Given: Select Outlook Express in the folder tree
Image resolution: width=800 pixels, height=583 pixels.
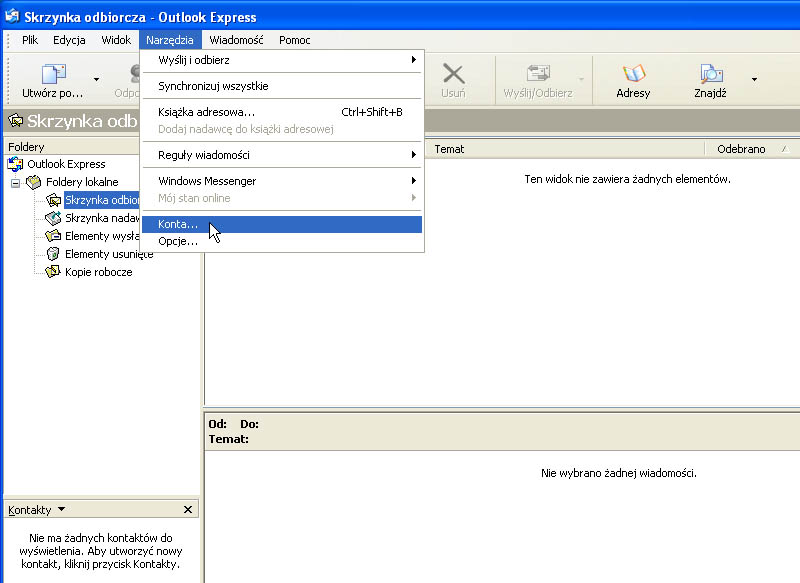Looking at the screenshot, I should (x=66, y=164).
